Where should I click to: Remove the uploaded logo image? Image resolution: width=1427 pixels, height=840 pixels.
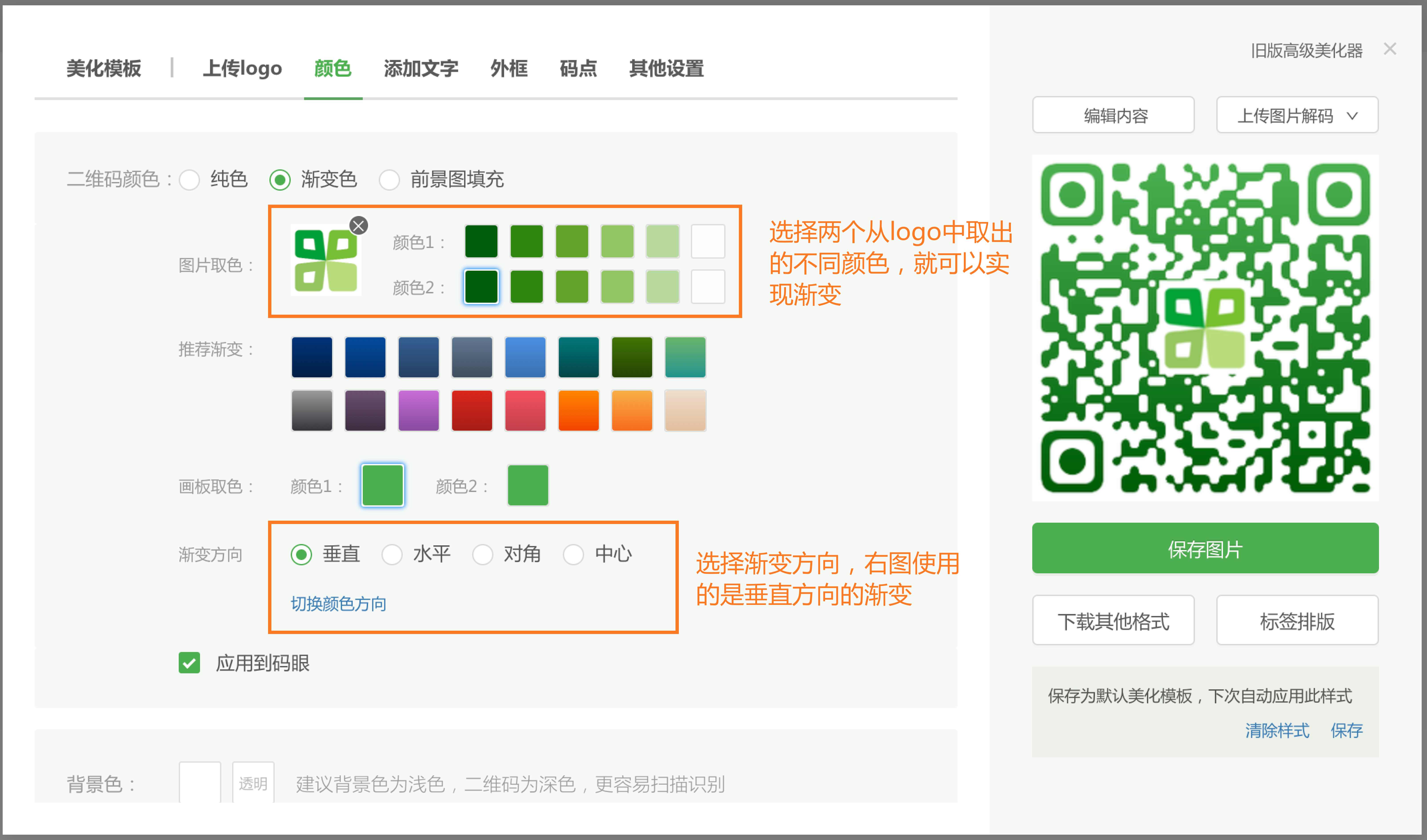(359, 226)
